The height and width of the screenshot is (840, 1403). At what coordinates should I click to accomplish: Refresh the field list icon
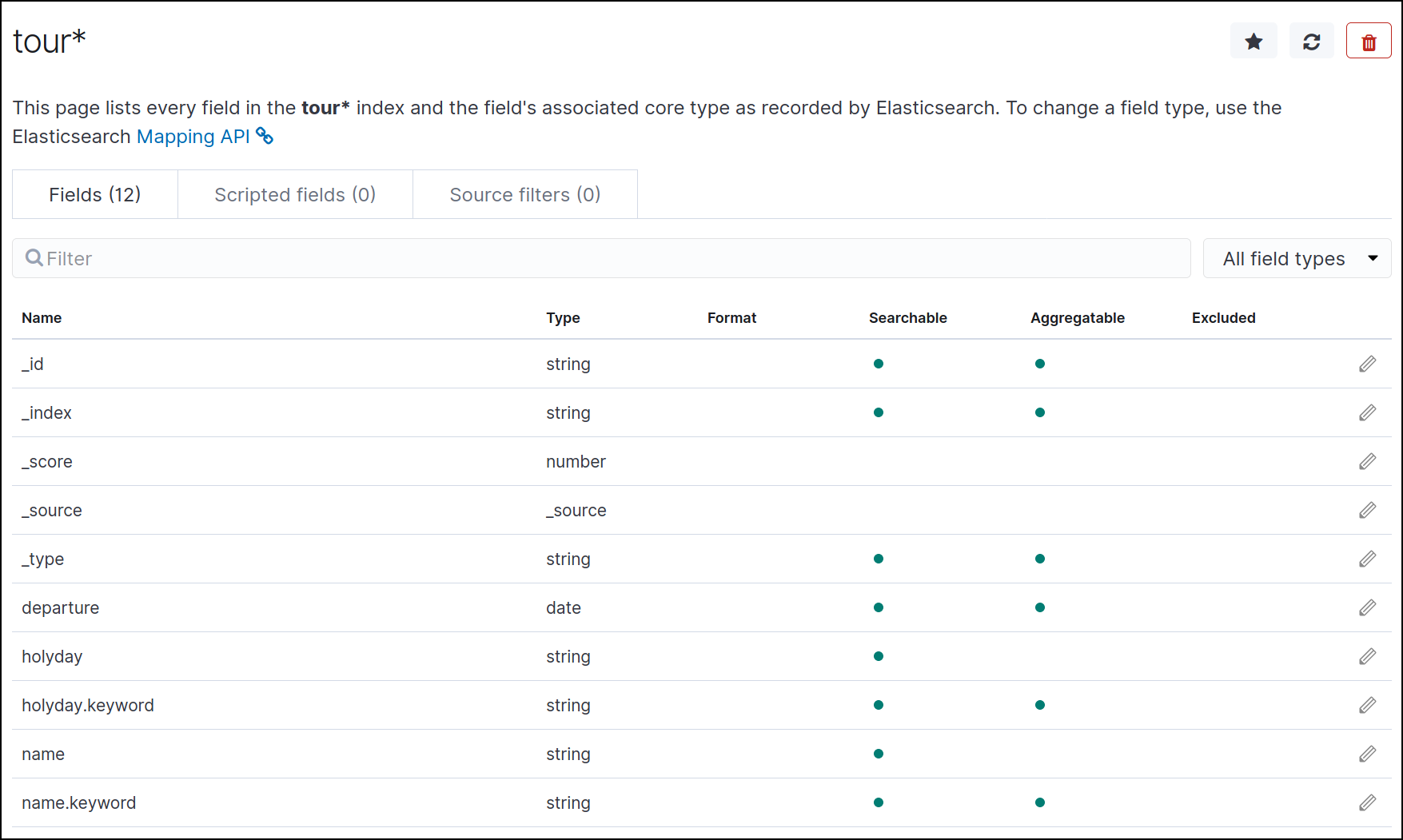point(1311,42)
